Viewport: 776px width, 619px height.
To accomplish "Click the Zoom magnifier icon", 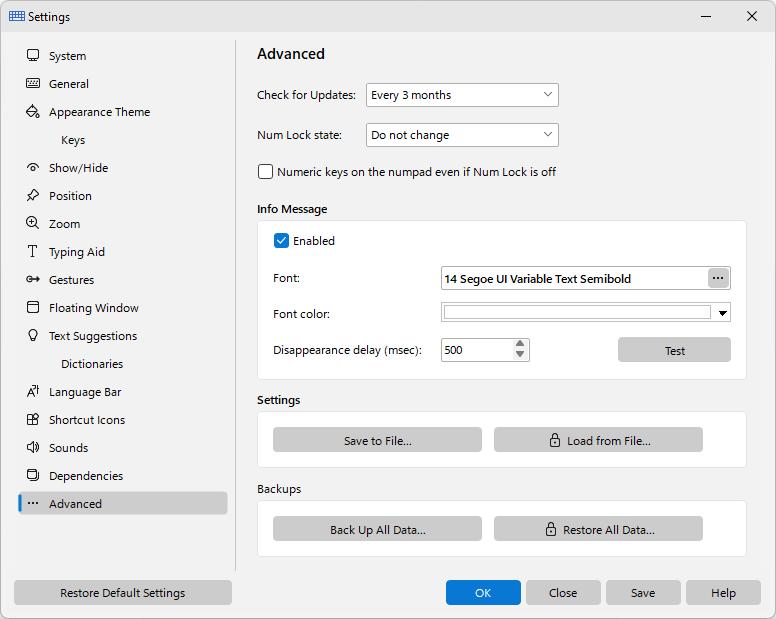I will [x=33, y=223].
